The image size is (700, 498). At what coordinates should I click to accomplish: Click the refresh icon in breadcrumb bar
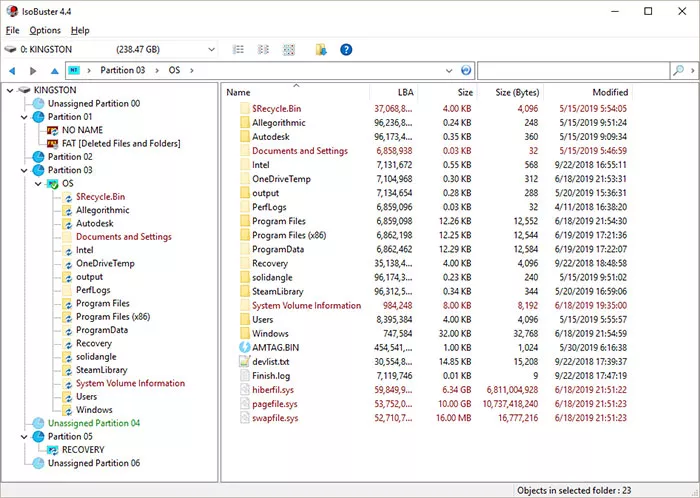[x=466, y=71]
